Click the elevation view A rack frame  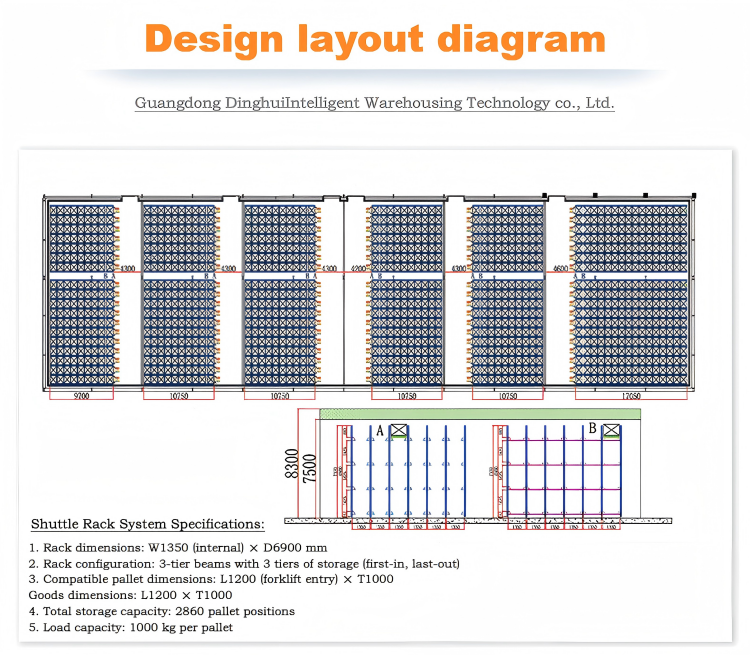click(x=408, y=471)
